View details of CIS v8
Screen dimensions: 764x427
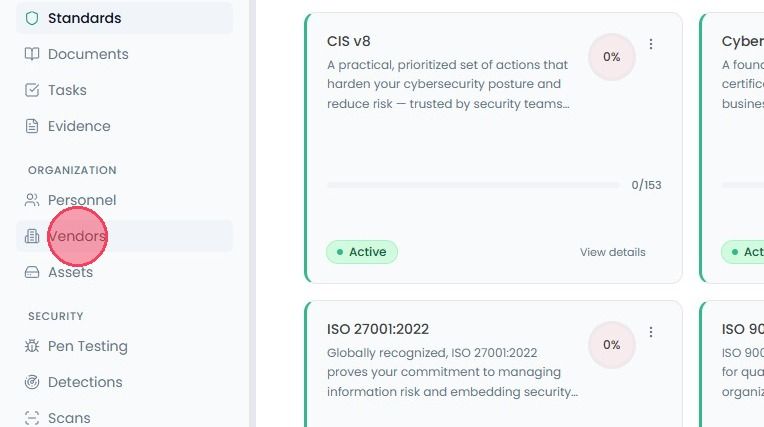coord(612,252)
